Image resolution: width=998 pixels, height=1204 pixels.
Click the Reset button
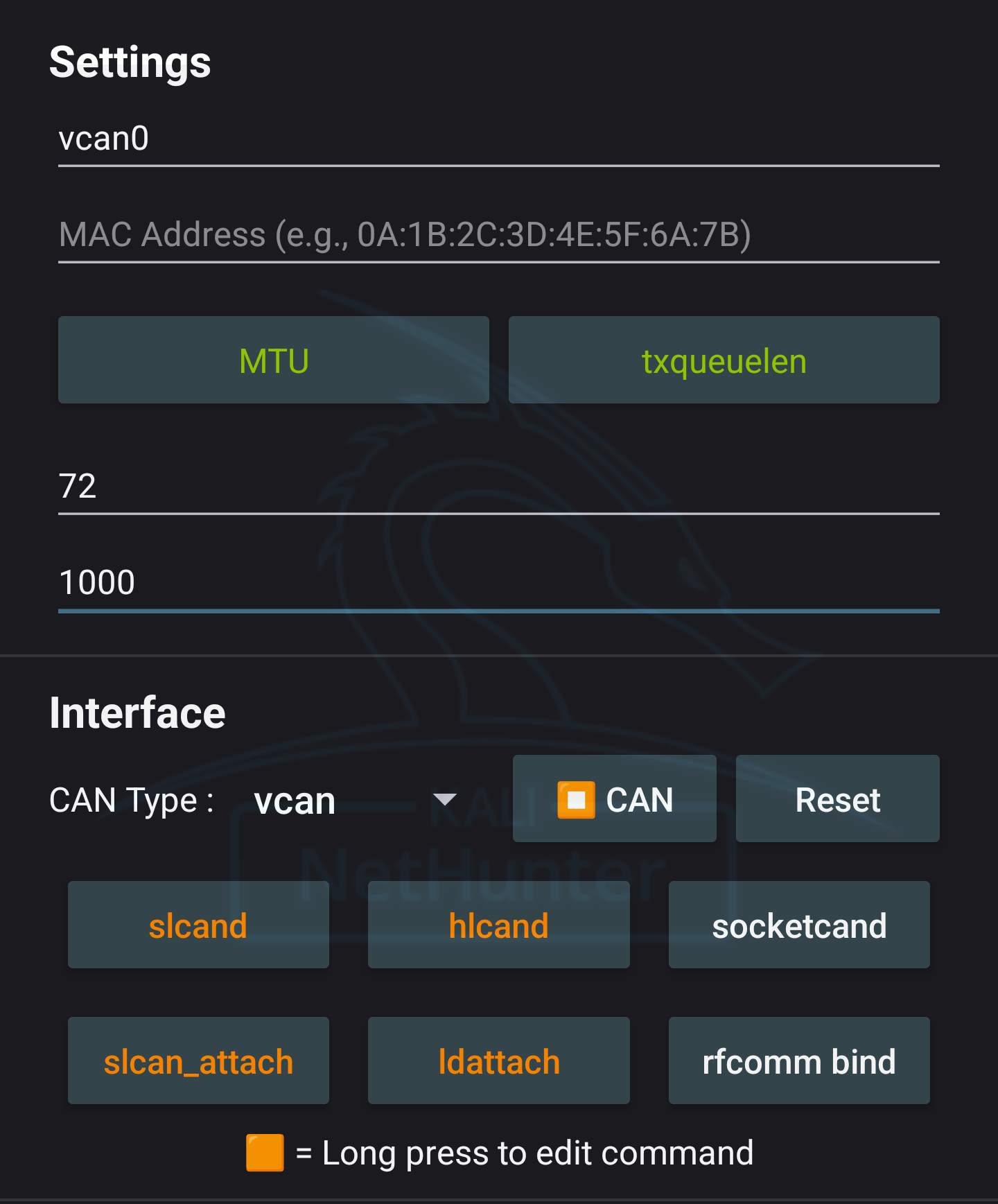[x=838, y=799]
